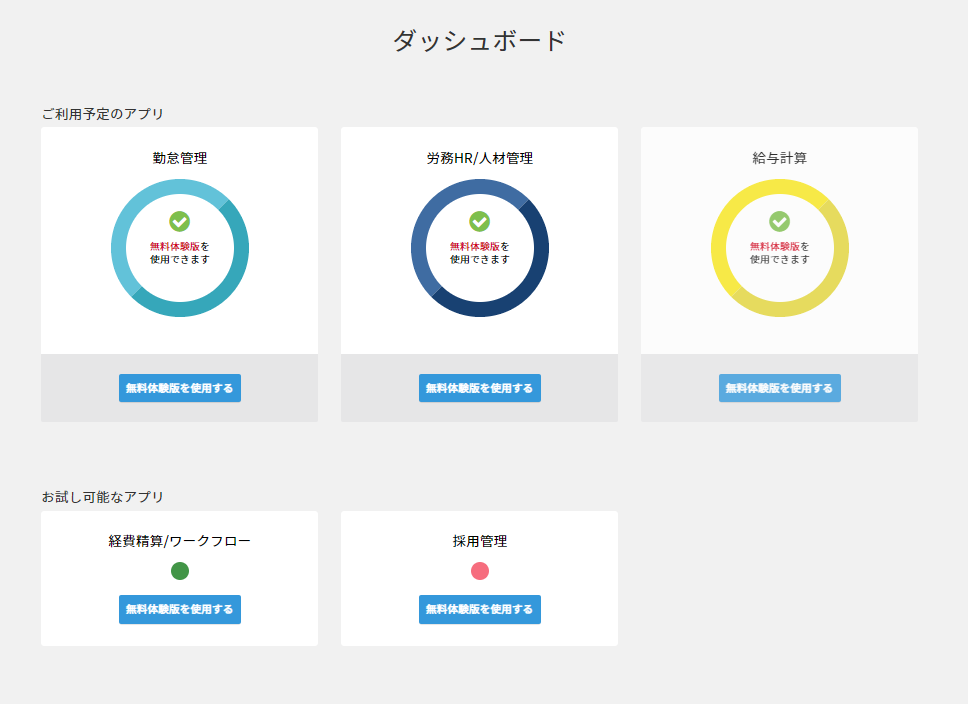Click the green checkmark in the 労務HR/人材管理 card
The height and width of the screenshot is (704, 968).
[x=480, y=221]
